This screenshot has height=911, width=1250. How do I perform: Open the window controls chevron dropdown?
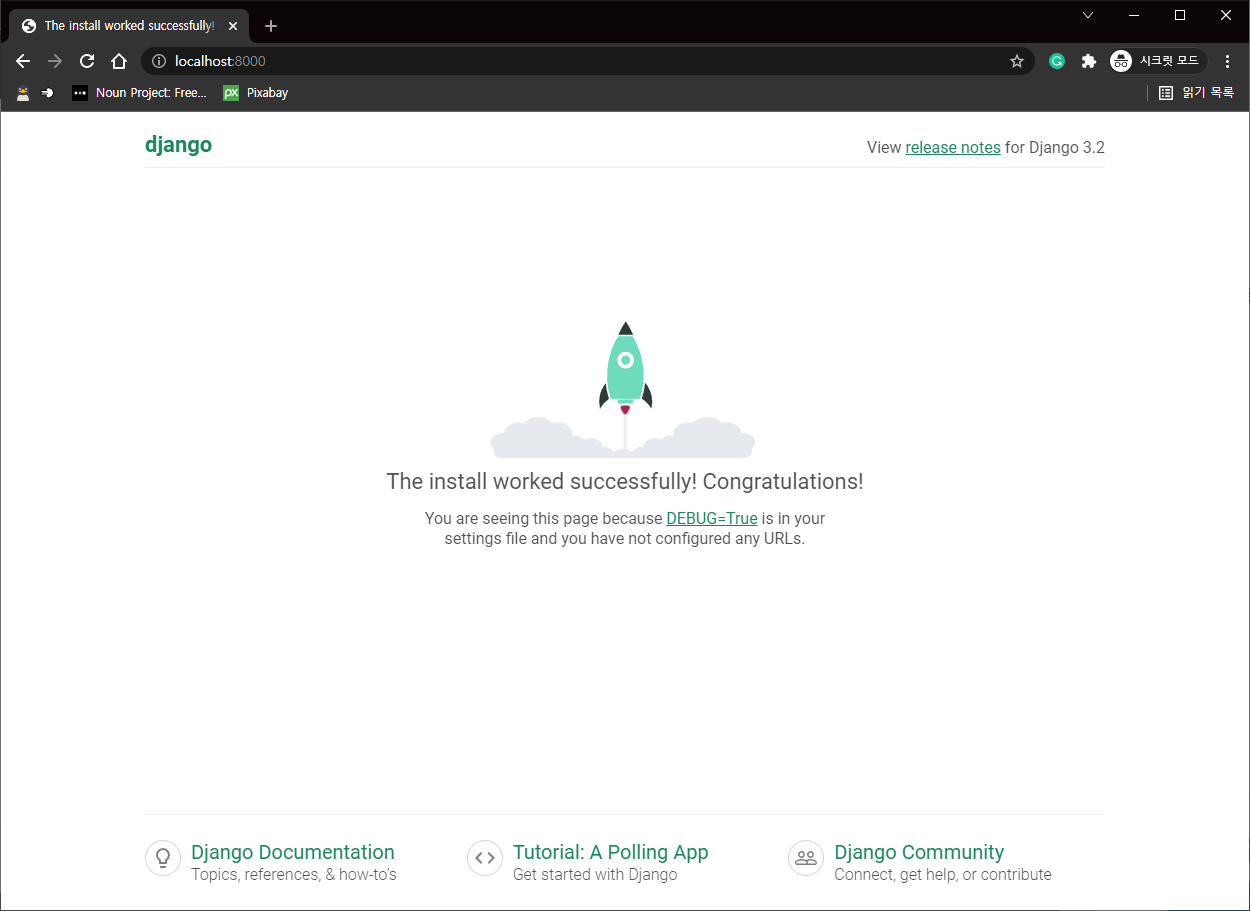[1088, 15]
